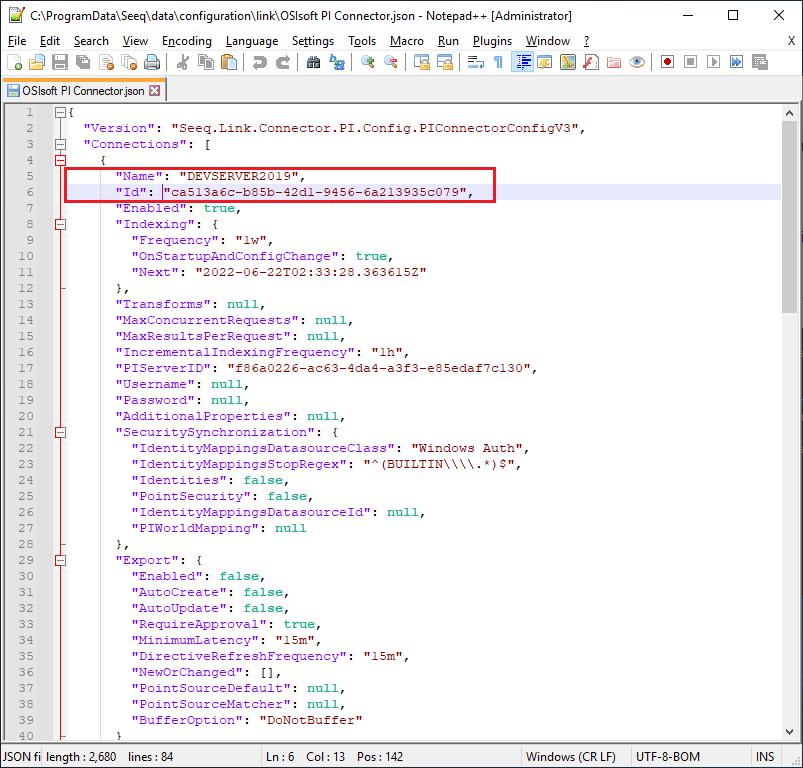The image size is (803, 768).
Task: Open the Settings menu
Action: tap(312, 41)
